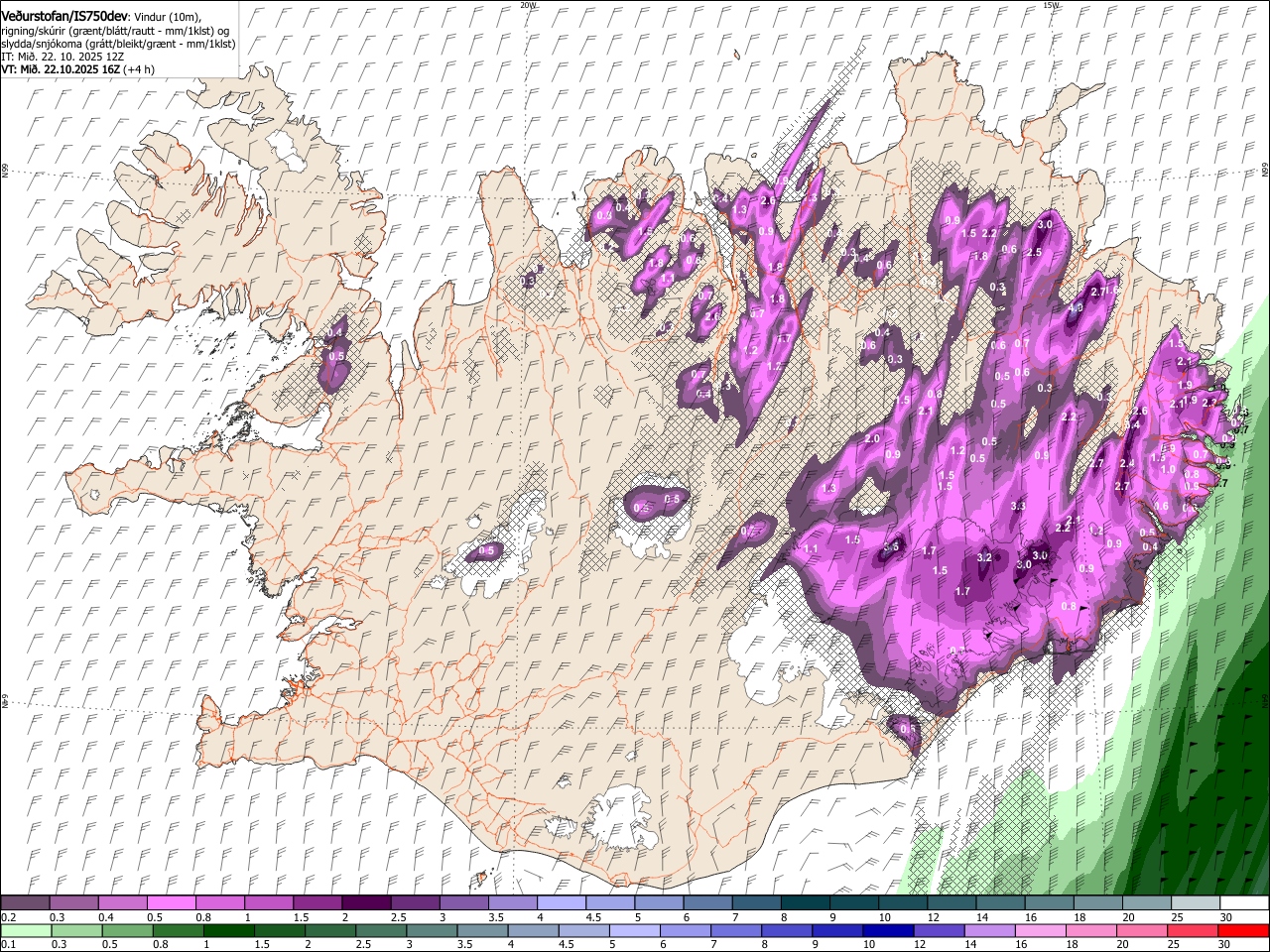Click the 'rigning/skúrir' legend description line
The height and width of the screenshot is (952, 1270).
pos(115,31)
